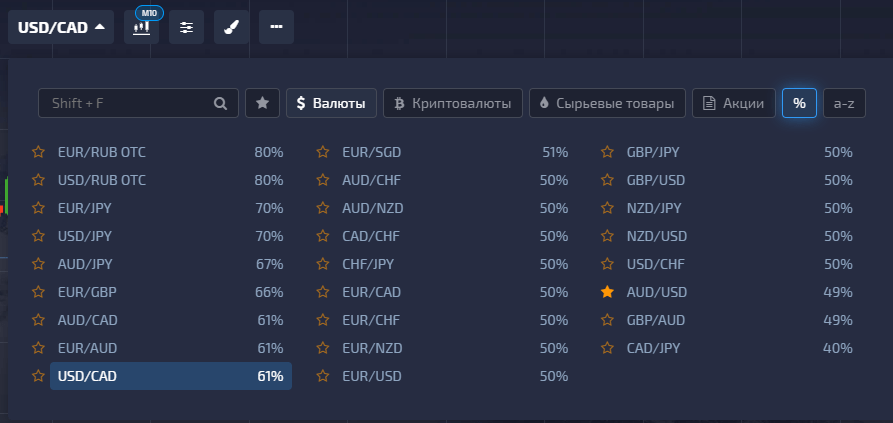Sort assets alphabetically with a-z button
The image size is (893, 423).
[843, 103]
